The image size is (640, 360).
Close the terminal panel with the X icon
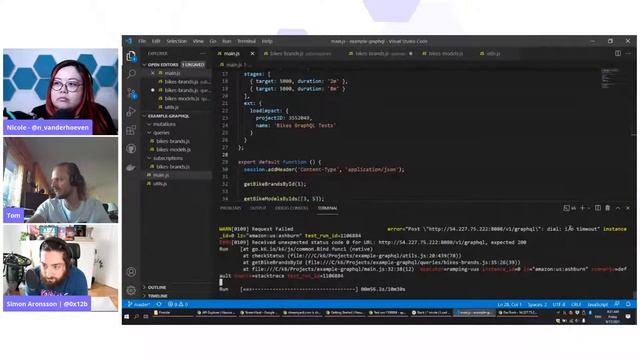click(628, 208)
